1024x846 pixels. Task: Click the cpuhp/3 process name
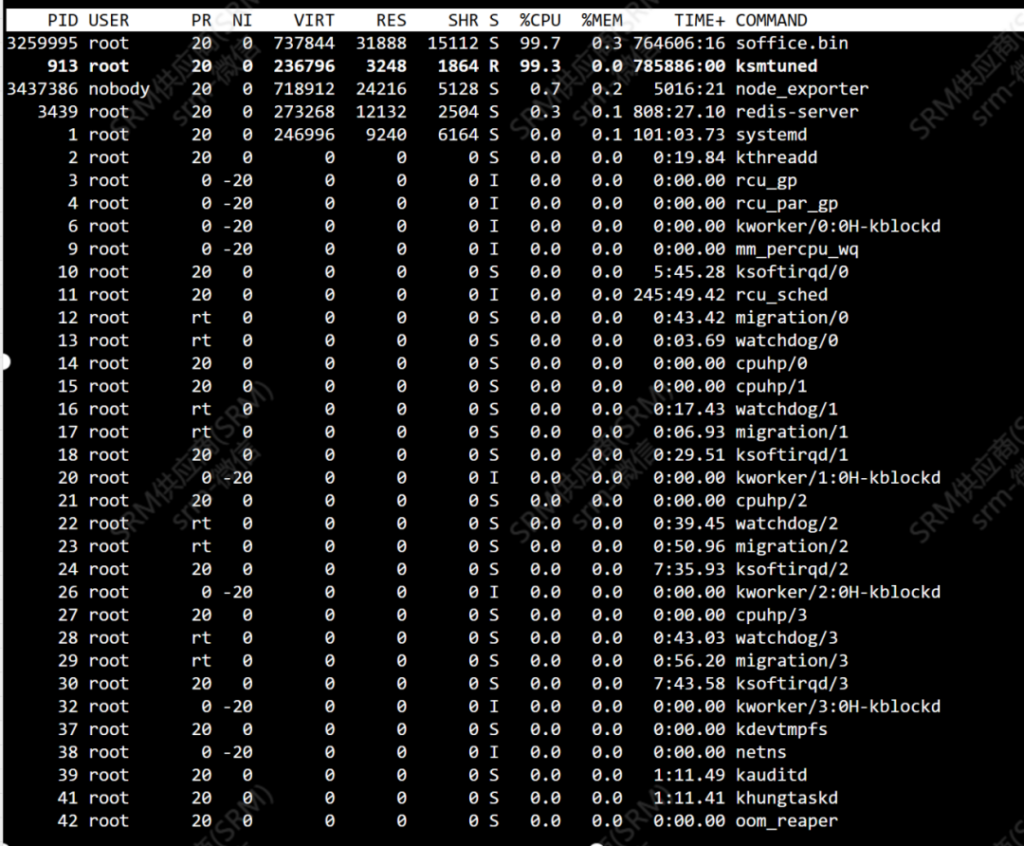tap(771, 615)
